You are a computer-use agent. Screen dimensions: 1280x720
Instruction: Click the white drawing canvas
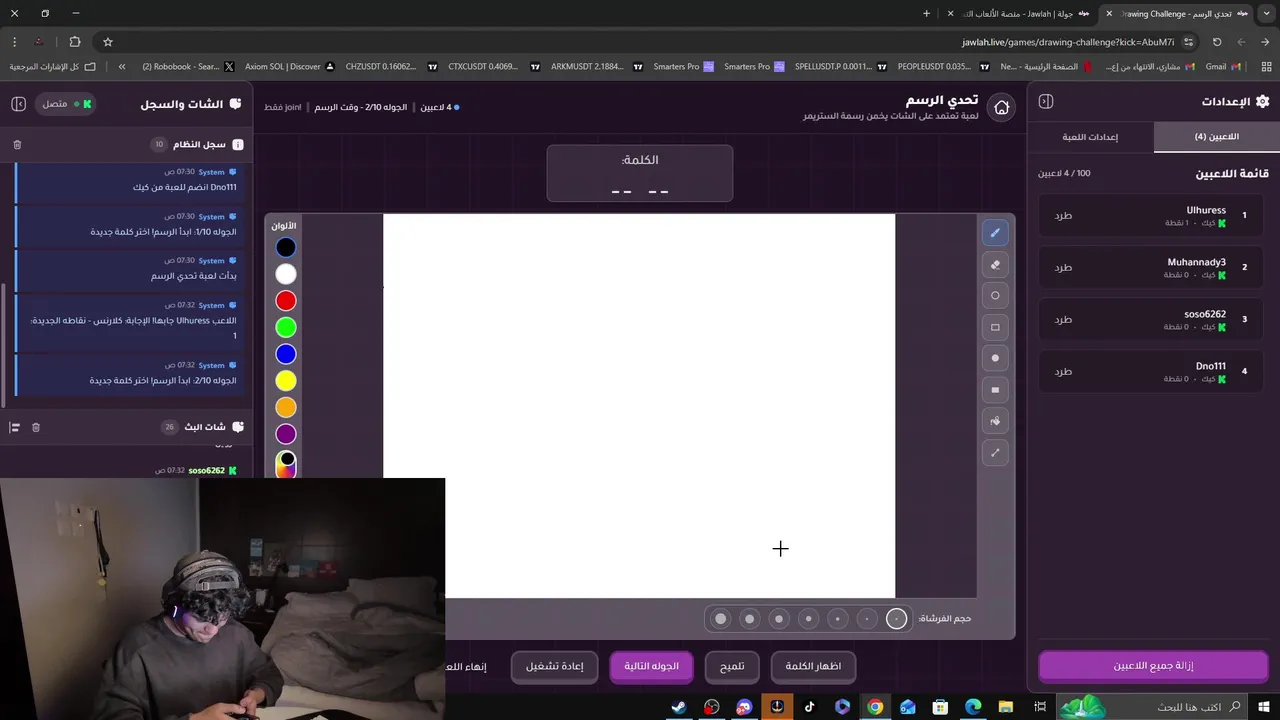point(639,406)
